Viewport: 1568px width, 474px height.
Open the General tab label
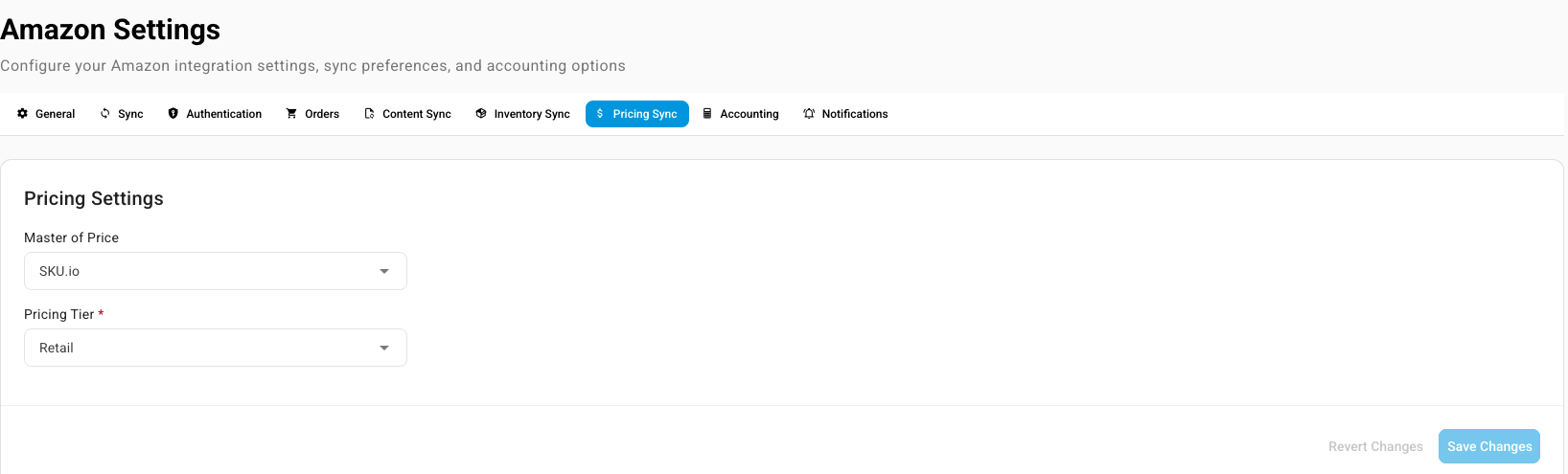point(55,114)
